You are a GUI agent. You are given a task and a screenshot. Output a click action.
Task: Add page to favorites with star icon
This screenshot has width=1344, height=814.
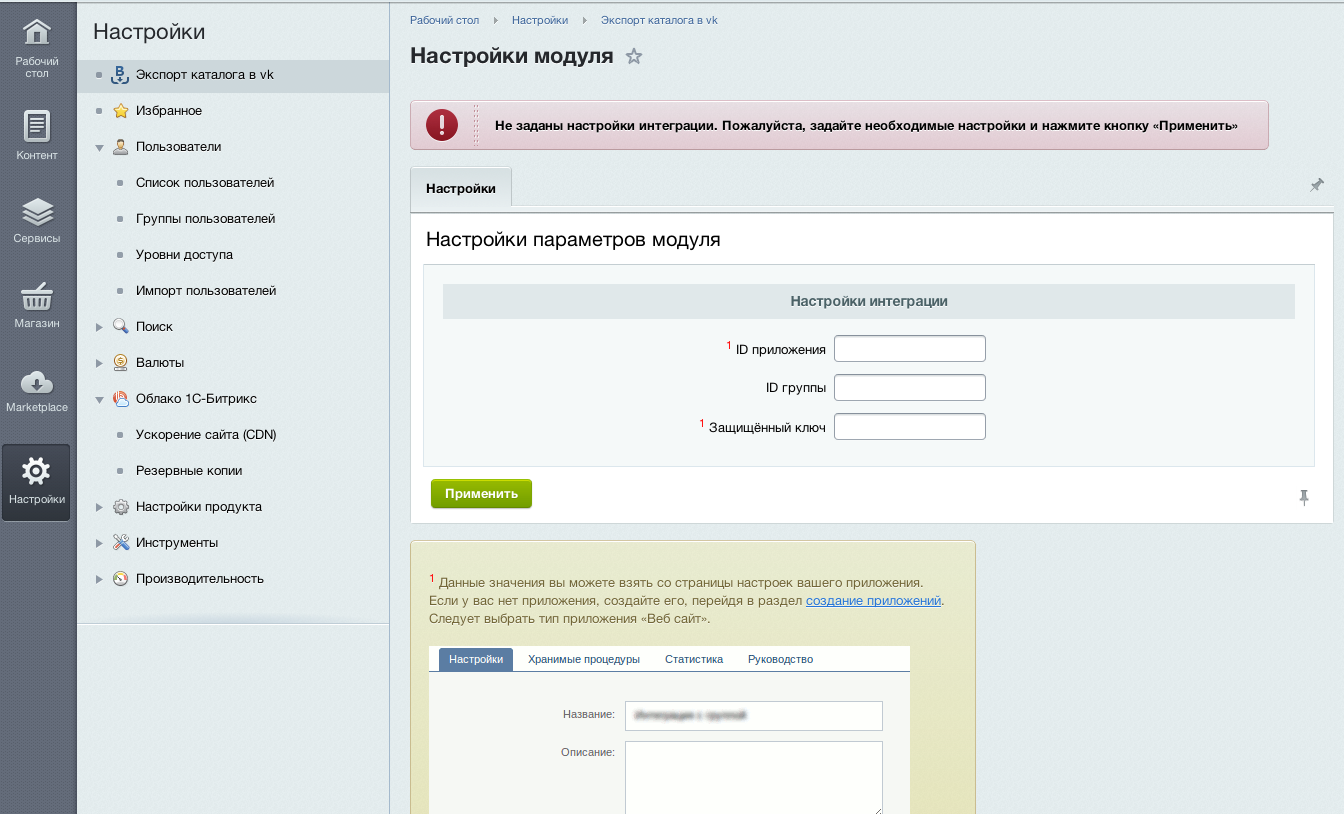pyautogui.click(x=633, y=57)
